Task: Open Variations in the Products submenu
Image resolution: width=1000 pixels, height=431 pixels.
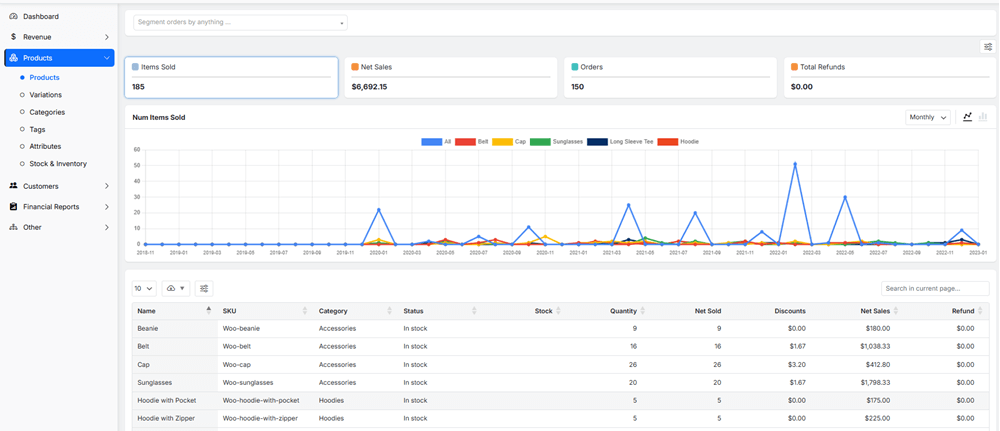Action: [x=45, y=95]
